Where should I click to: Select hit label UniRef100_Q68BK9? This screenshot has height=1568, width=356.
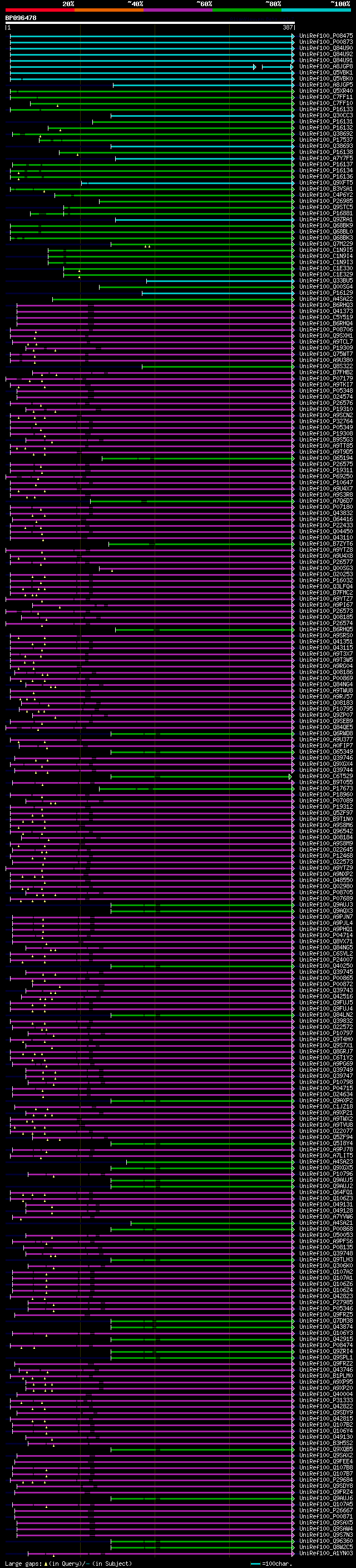pyautogui.click(x=325, y=225)
